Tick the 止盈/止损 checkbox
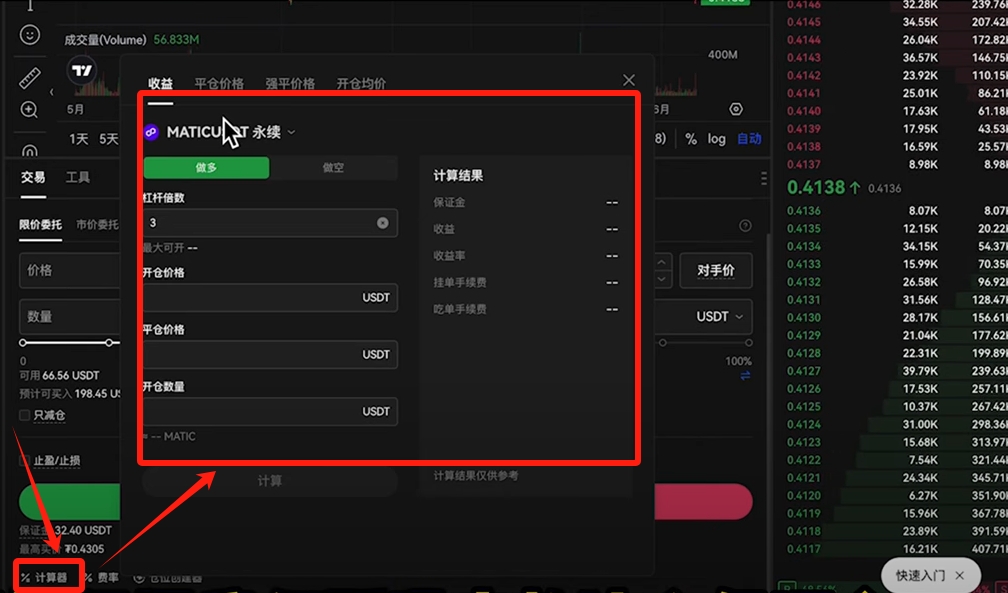1008x593 pixels. (x=25, y=461)
